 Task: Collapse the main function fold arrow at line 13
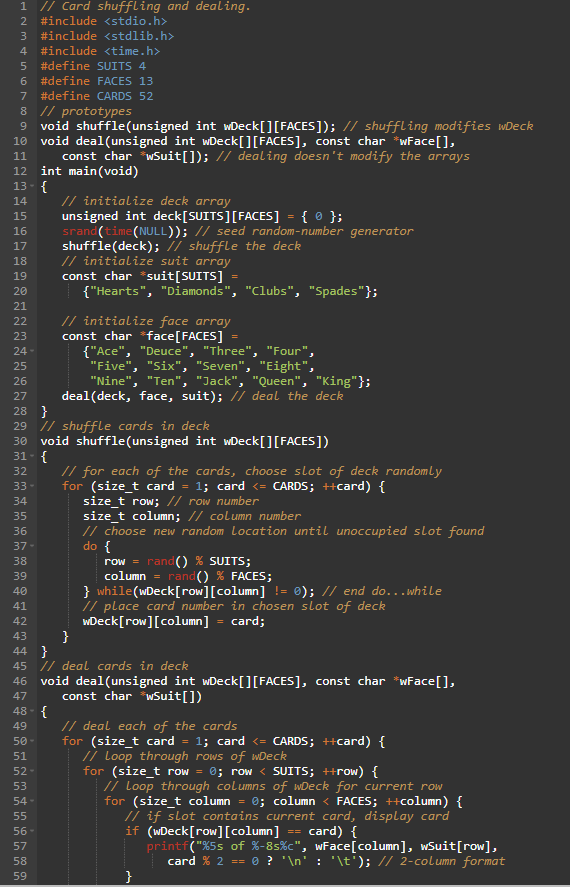point(32,186)
